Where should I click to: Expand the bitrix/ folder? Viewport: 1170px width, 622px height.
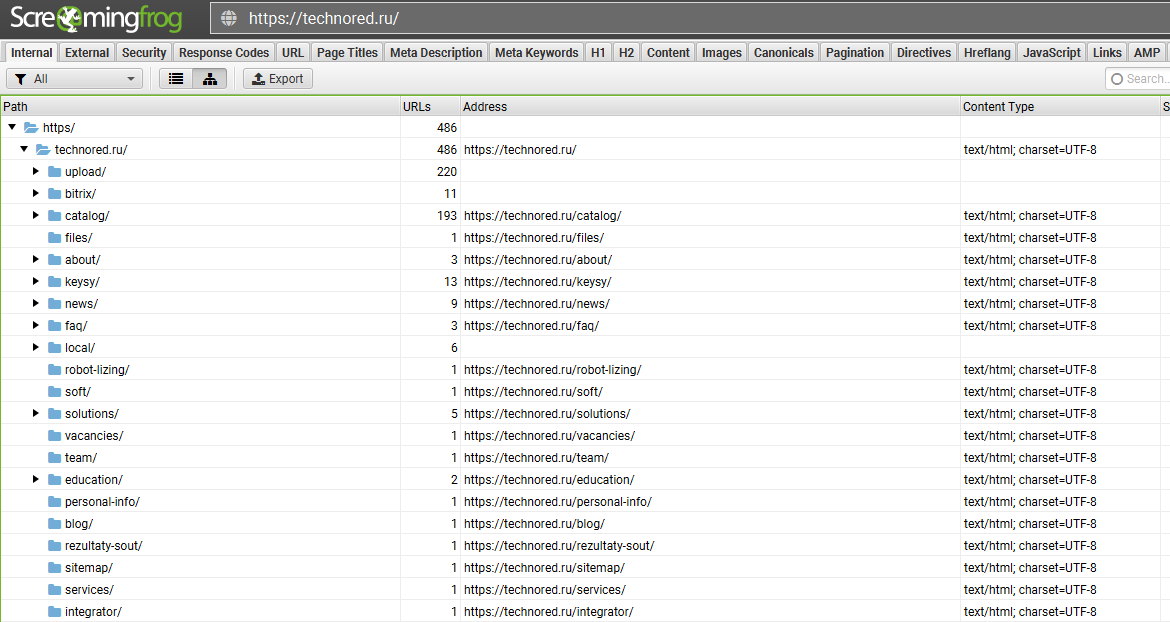pos(36,194)
